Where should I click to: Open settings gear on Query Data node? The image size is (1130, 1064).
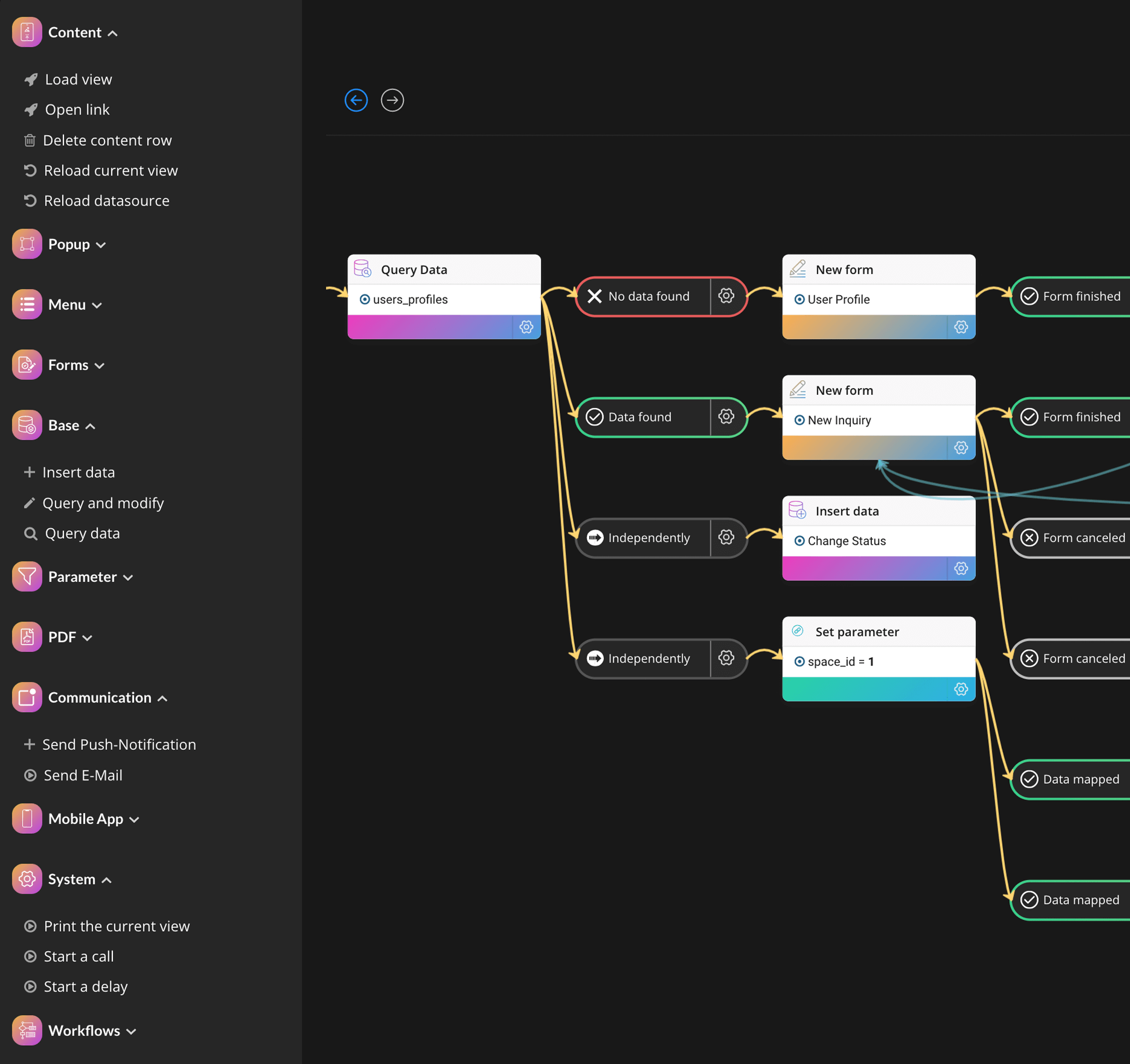(x=526, y=327)
